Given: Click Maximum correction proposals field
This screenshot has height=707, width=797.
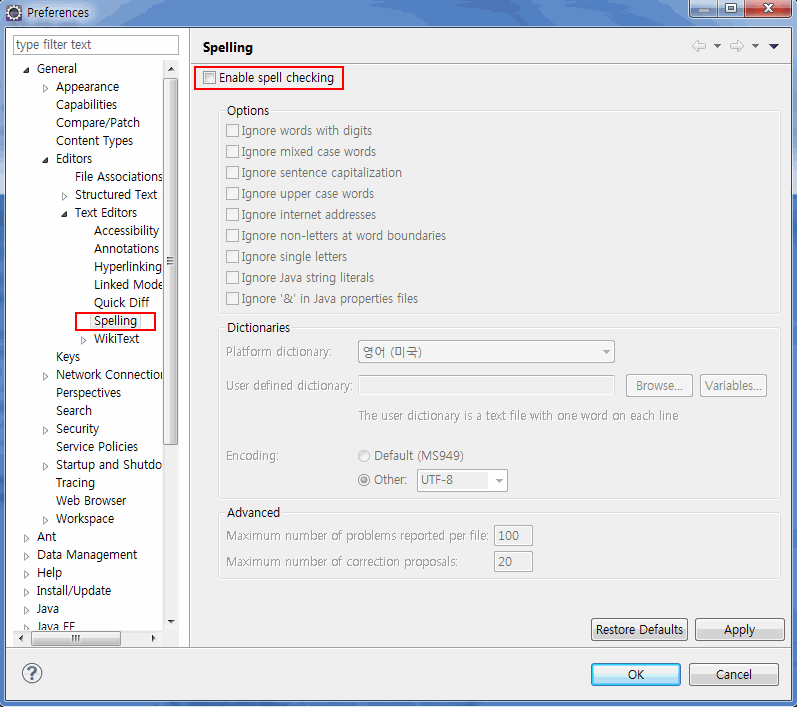Looking at the screenshot, I should [x=513, y=562].
